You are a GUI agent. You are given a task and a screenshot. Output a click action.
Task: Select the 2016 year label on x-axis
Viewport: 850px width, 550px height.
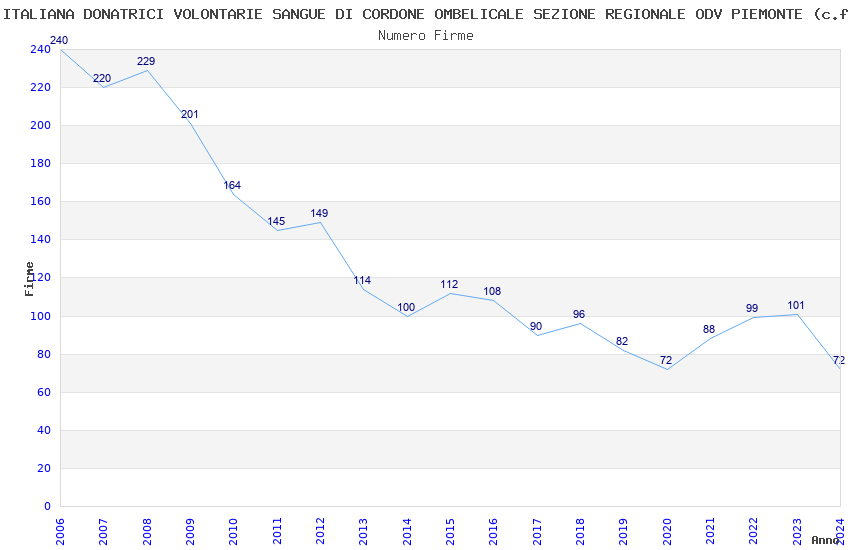493,532
